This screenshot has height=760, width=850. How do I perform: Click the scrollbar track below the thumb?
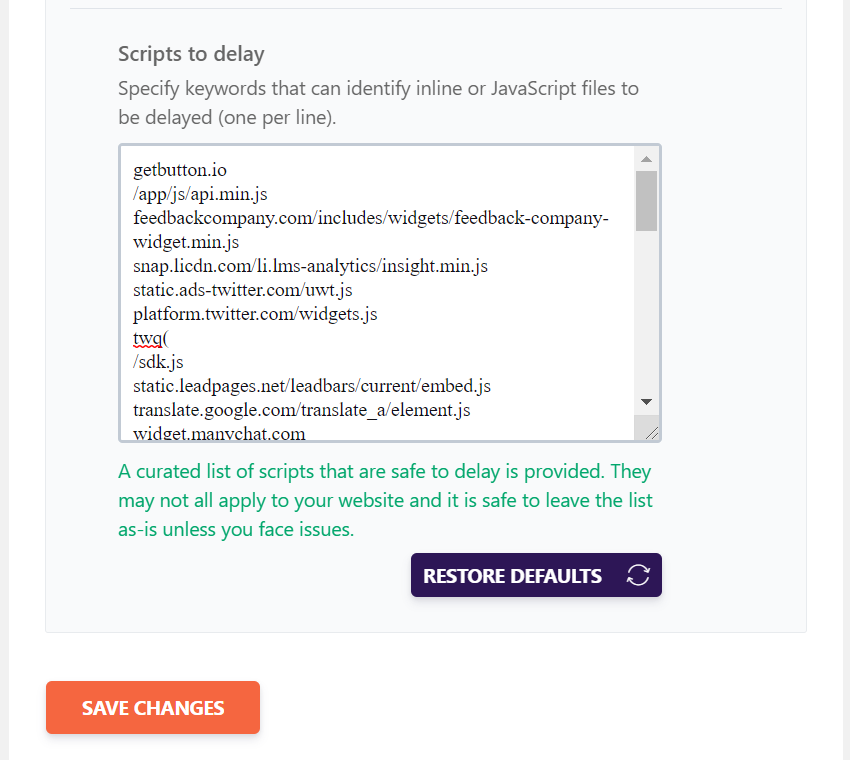[x=646, y=311]
